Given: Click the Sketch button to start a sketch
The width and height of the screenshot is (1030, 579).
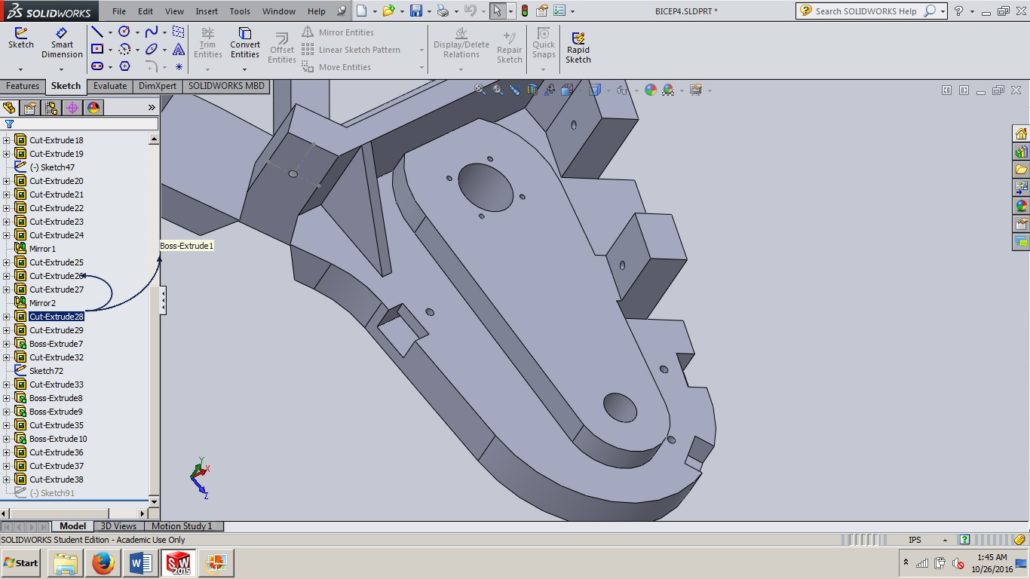Looking at the screenshot, I should tap(20, 40).
